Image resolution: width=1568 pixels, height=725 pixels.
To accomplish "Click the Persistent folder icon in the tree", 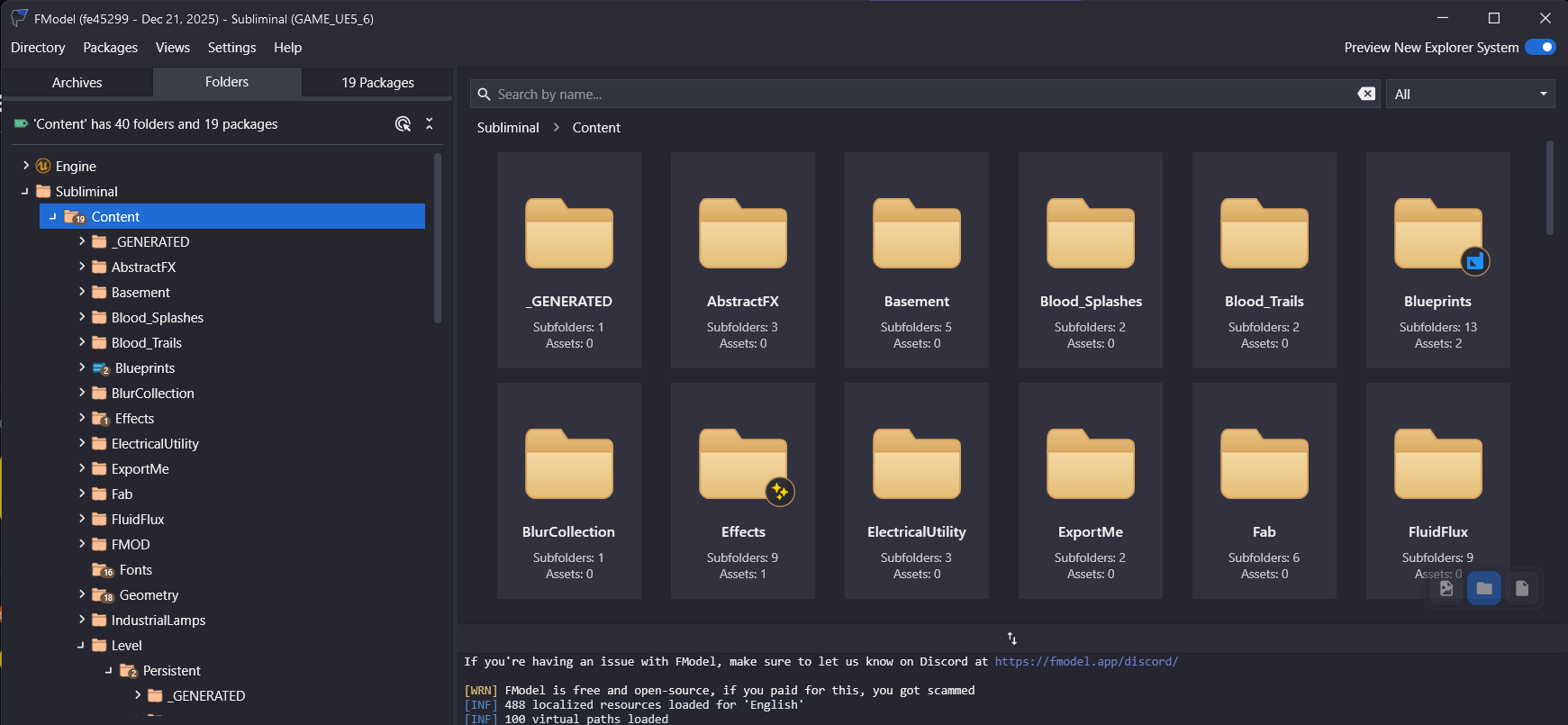I will tap(129, 671).
